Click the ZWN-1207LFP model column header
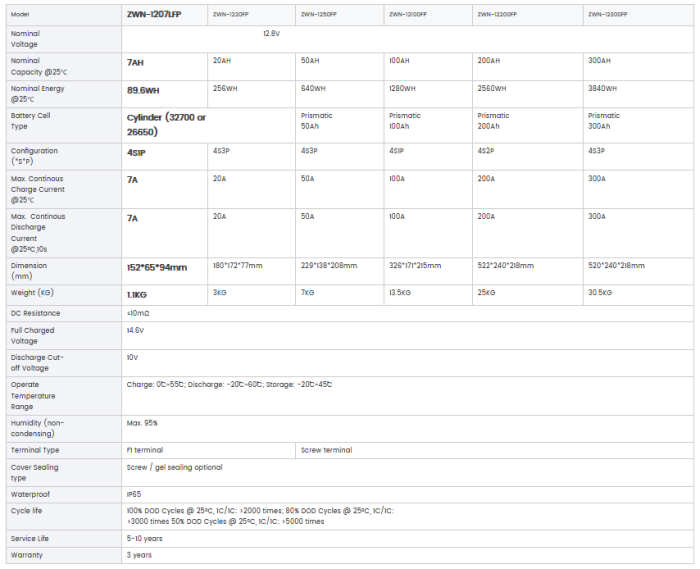Image resolution: width=700 pixels, height=569 pixels. tap(154, 14)
